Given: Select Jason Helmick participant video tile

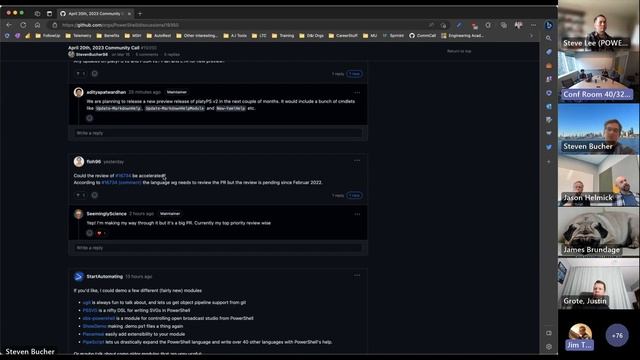Looking at the screenshot, I should (599, 181).
